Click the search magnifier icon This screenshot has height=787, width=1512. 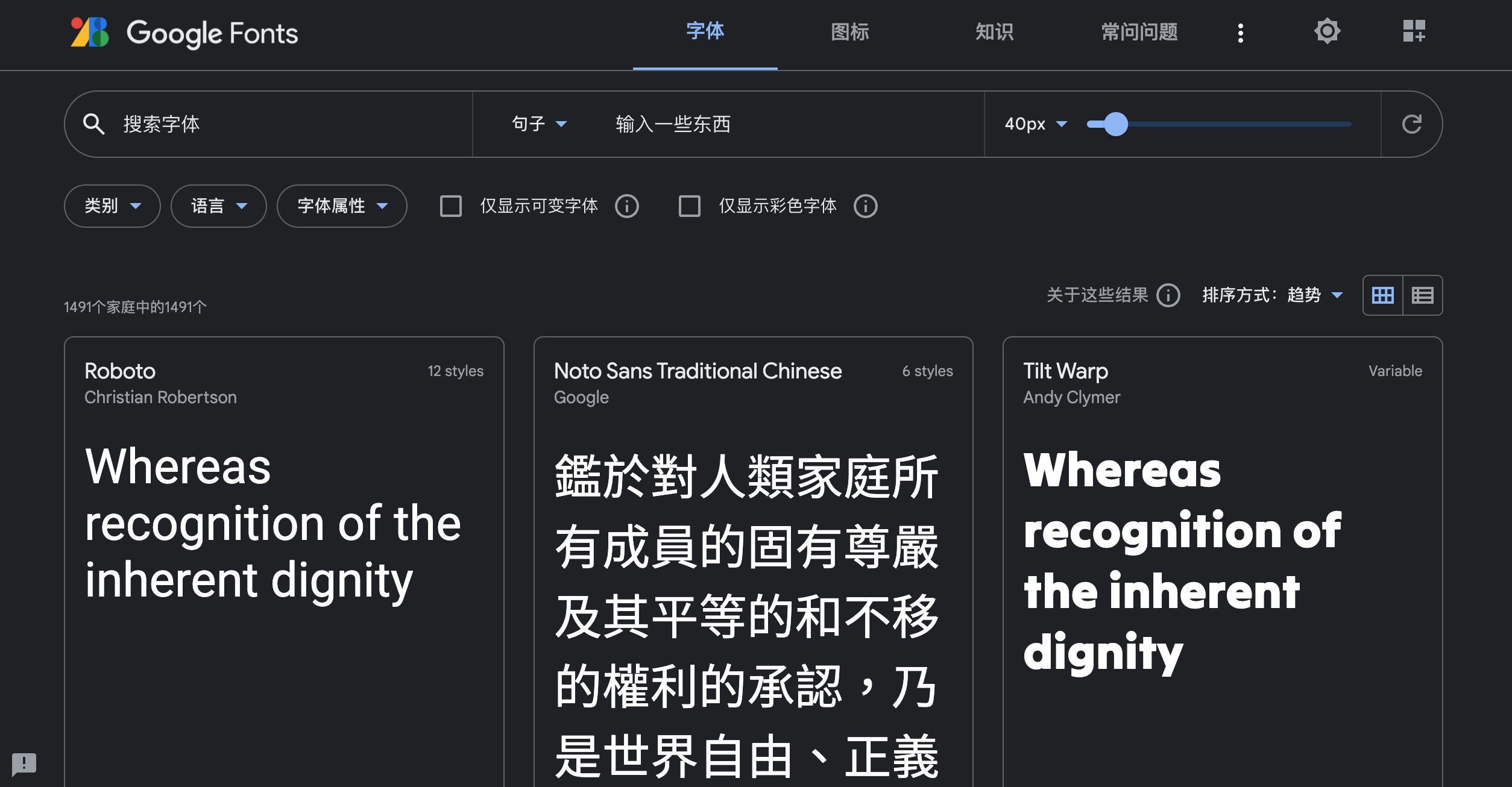point(93,124)
